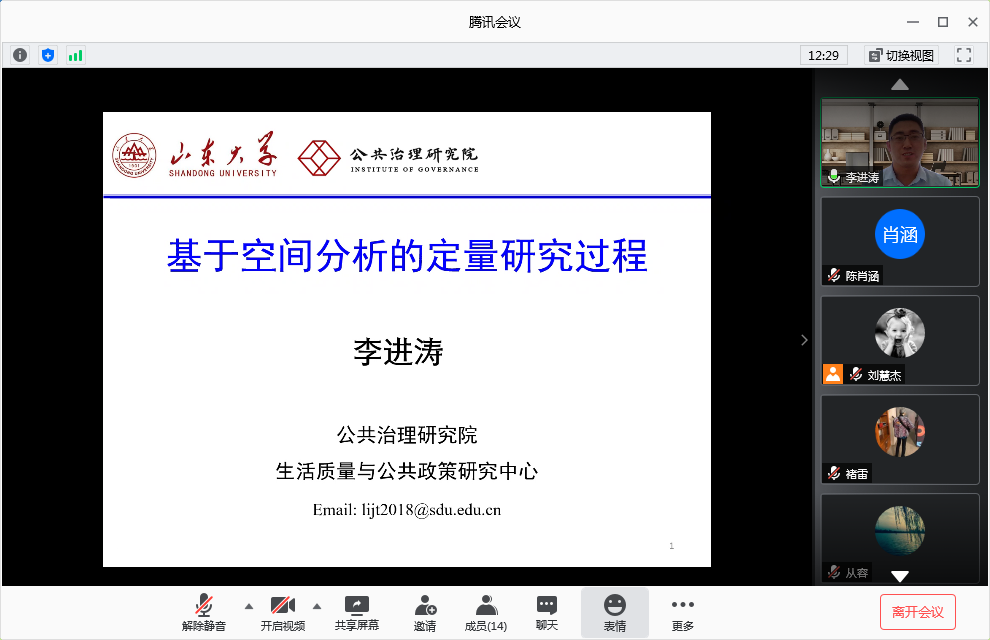Collapse the participant sidebar chevron

pyautogui.click(x=804, y=340)
